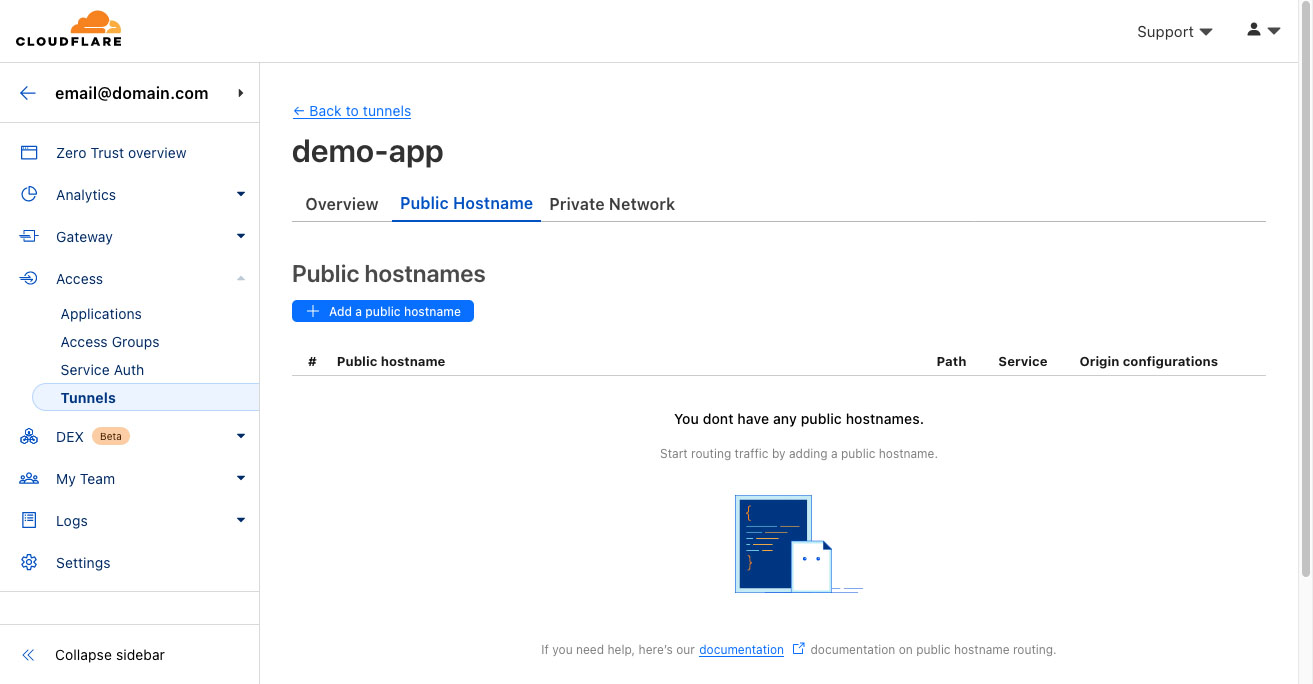1313x684 pixels.
Task: Click the My Team people icon
Action: 29,479
